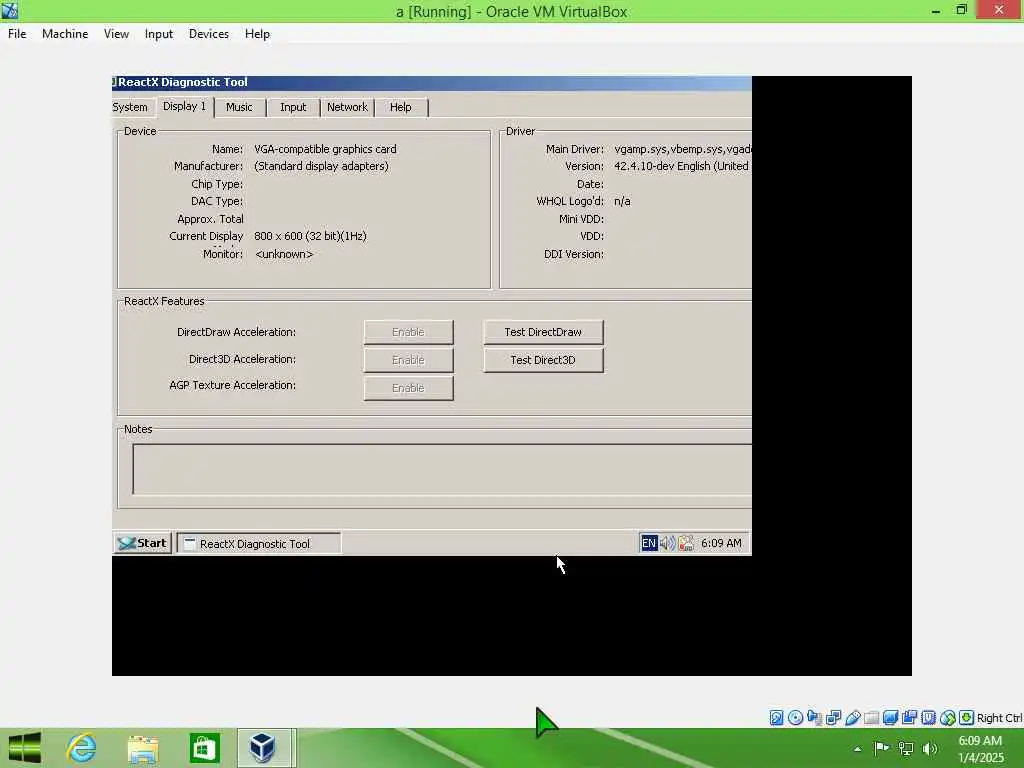Click the hard disk activity indicator icon

point(776,718)
